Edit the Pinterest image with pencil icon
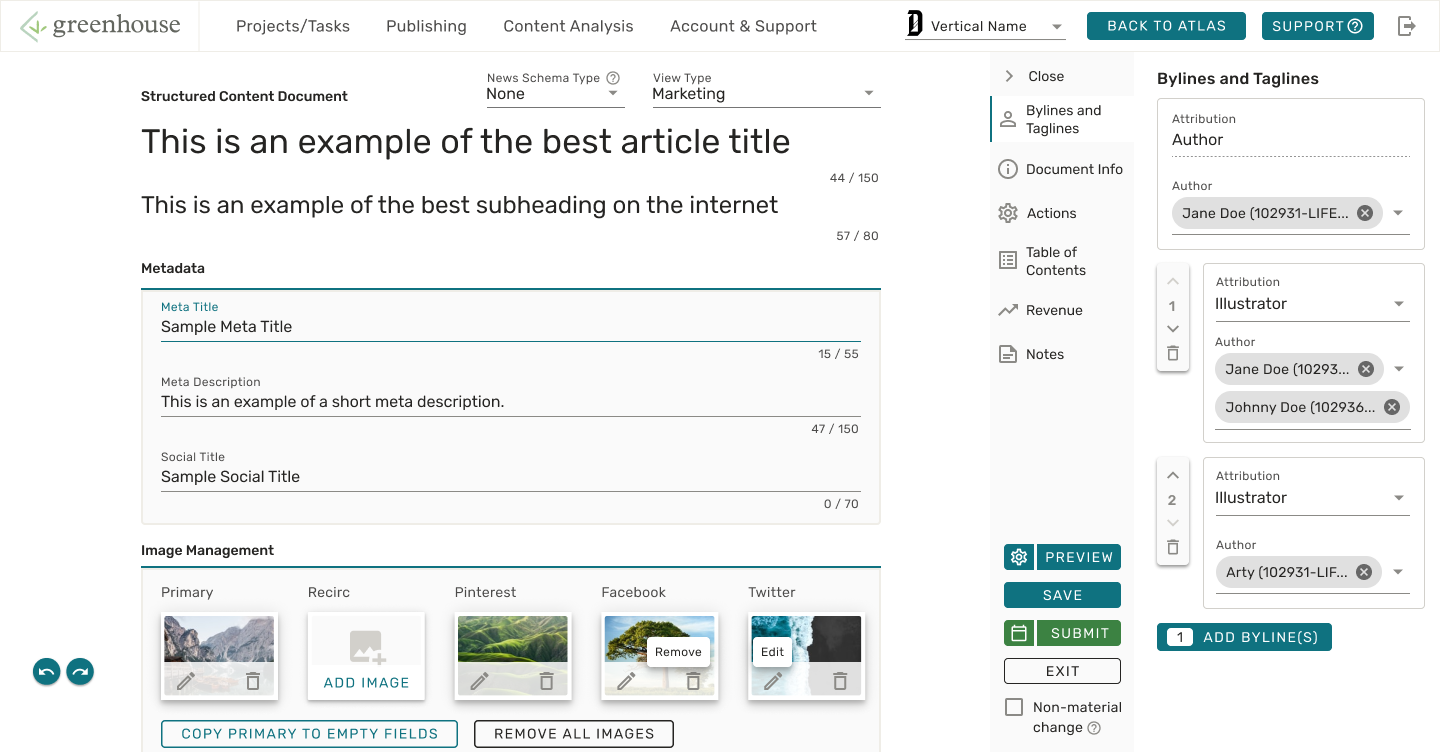The image size is (1440, 752). click(480, 681)
